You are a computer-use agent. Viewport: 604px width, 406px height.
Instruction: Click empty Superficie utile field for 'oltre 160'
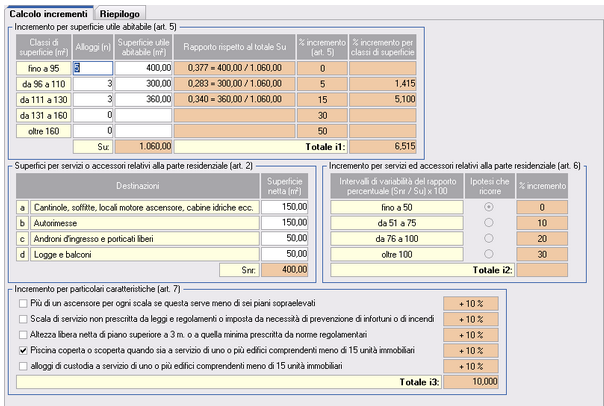pos(143,131)
